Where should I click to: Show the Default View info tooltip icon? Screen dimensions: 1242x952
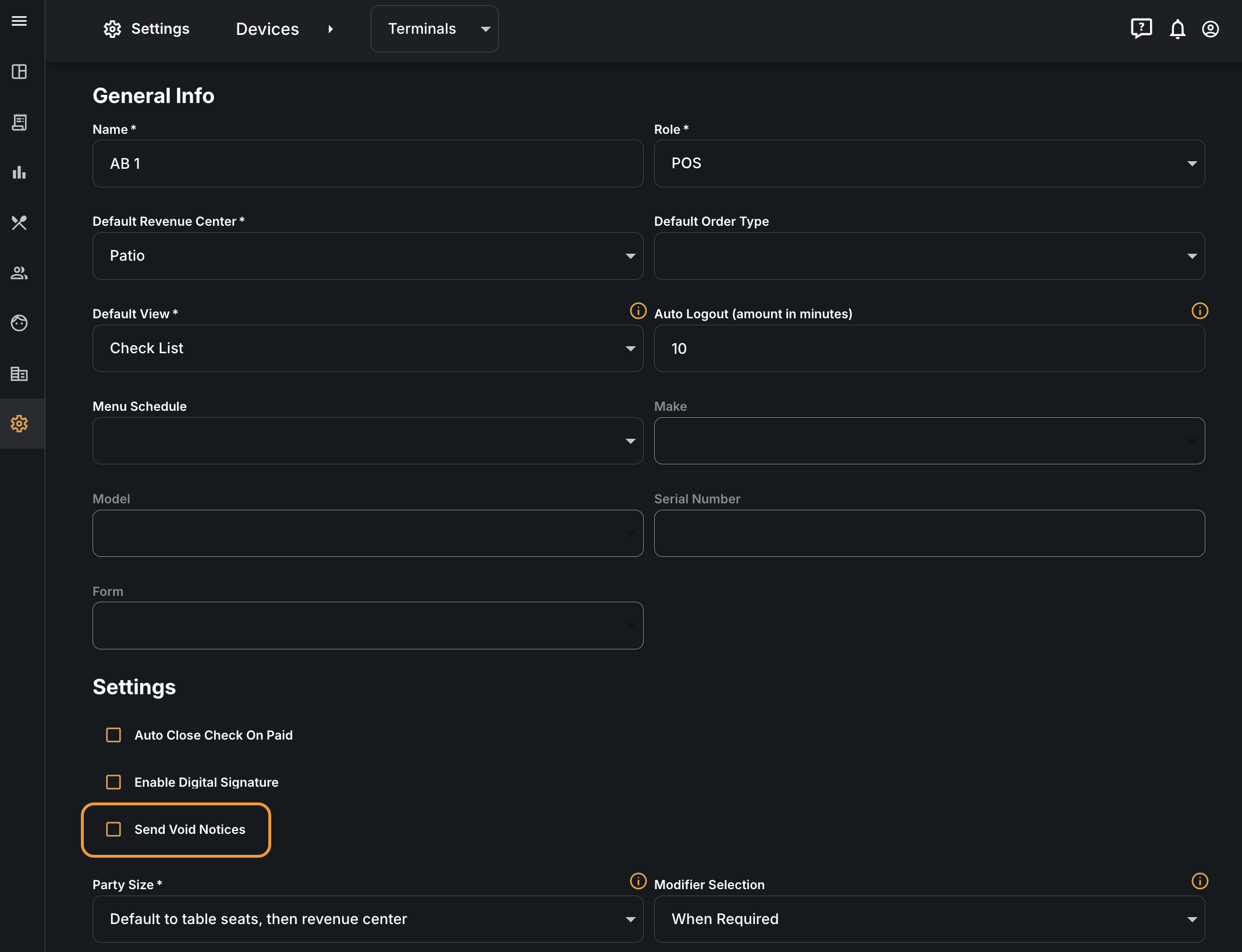(638, 311)
